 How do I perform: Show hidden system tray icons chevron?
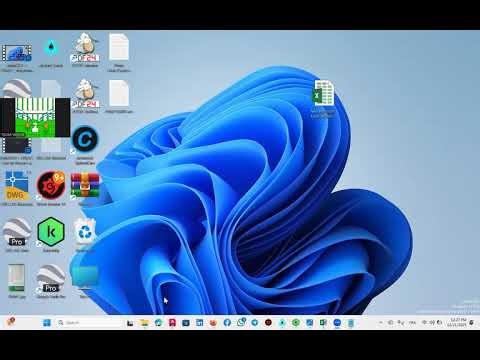point(380,323)
